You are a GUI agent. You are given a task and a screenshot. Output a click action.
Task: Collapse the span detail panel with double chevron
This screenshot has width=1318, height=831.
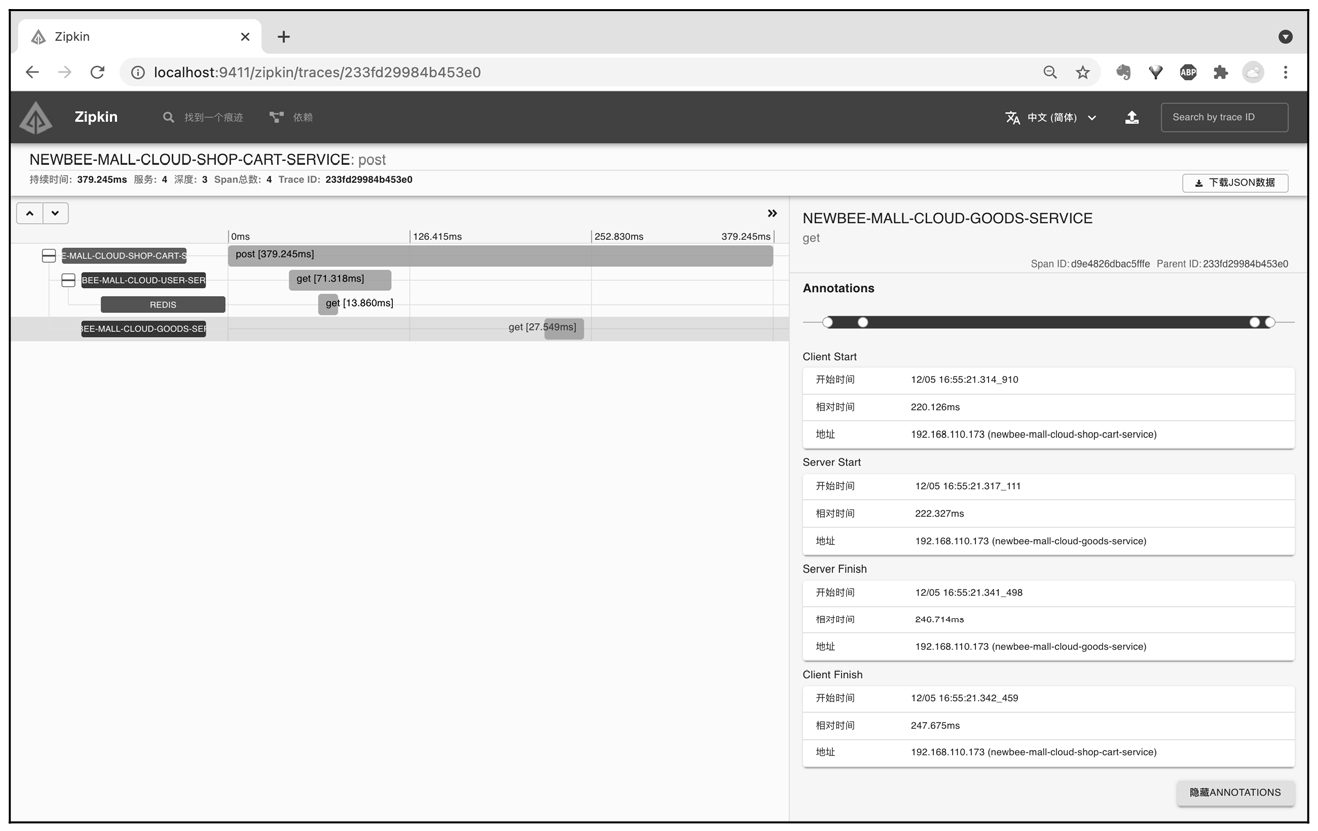[772, 213]
